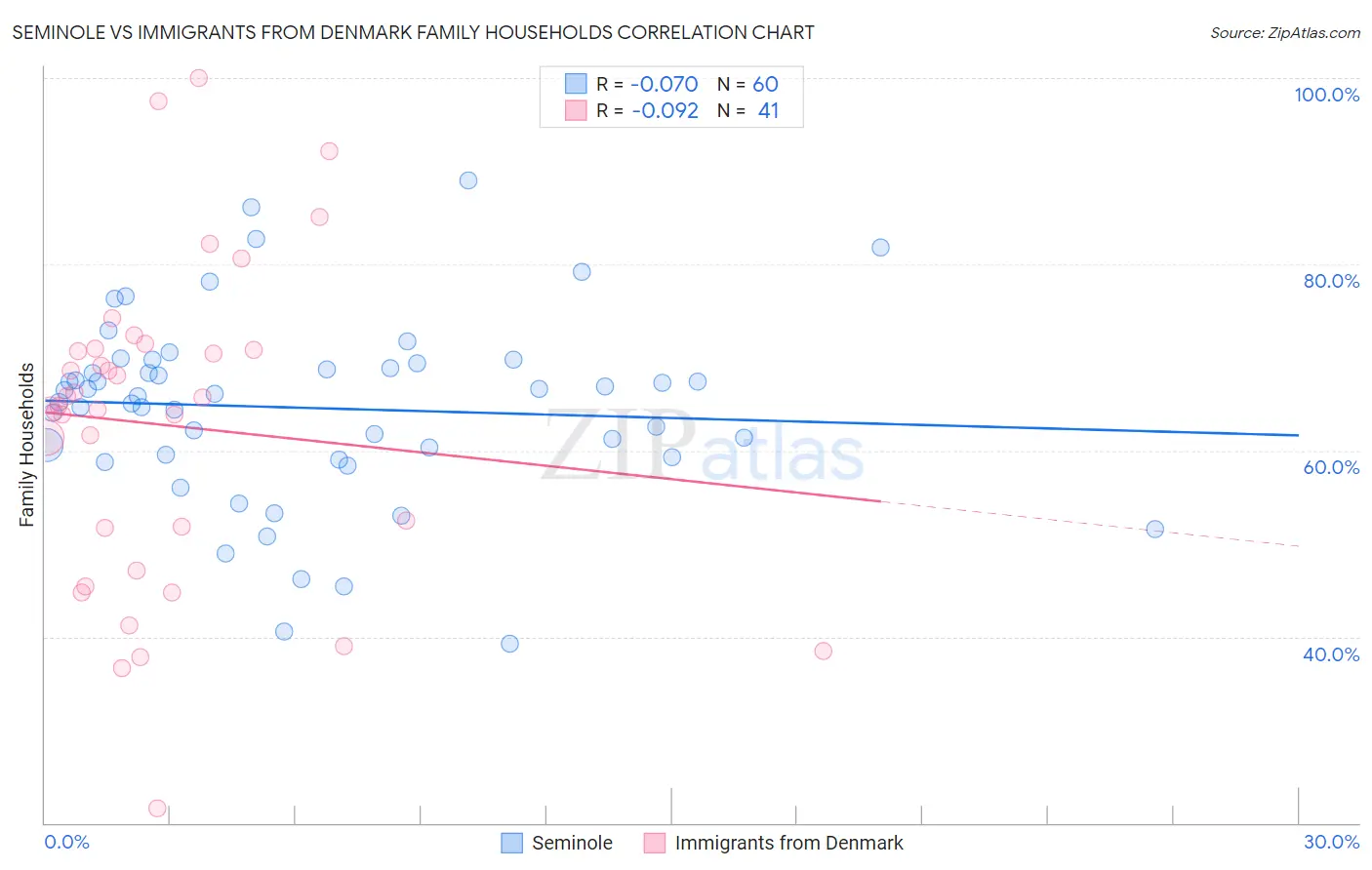Click the N = 41 value in legend
The image size is (1372, 870).
(x=747, y=110)
